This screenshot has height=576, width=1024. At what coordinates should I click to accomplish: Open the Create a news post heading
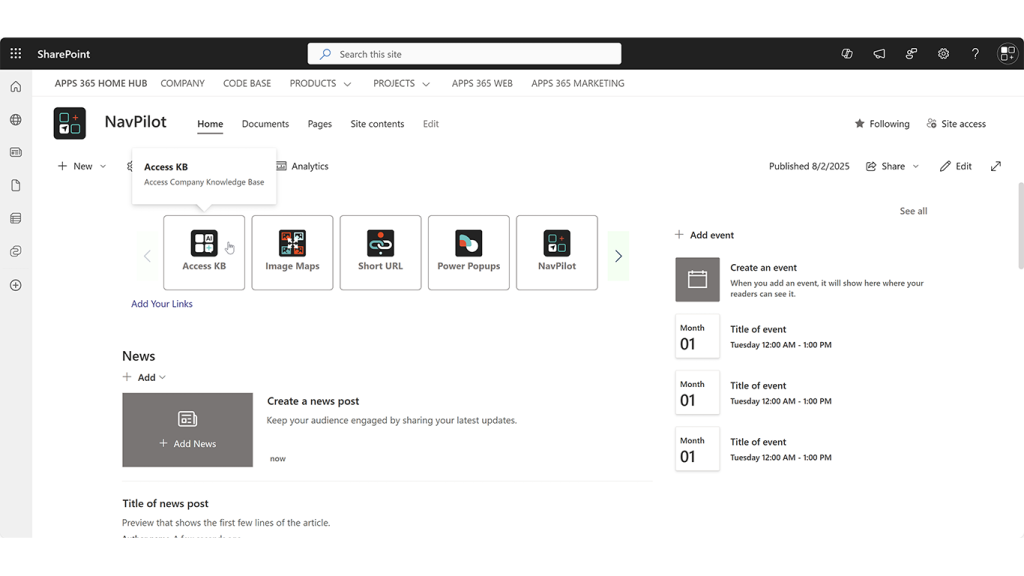tap(313, 401)
